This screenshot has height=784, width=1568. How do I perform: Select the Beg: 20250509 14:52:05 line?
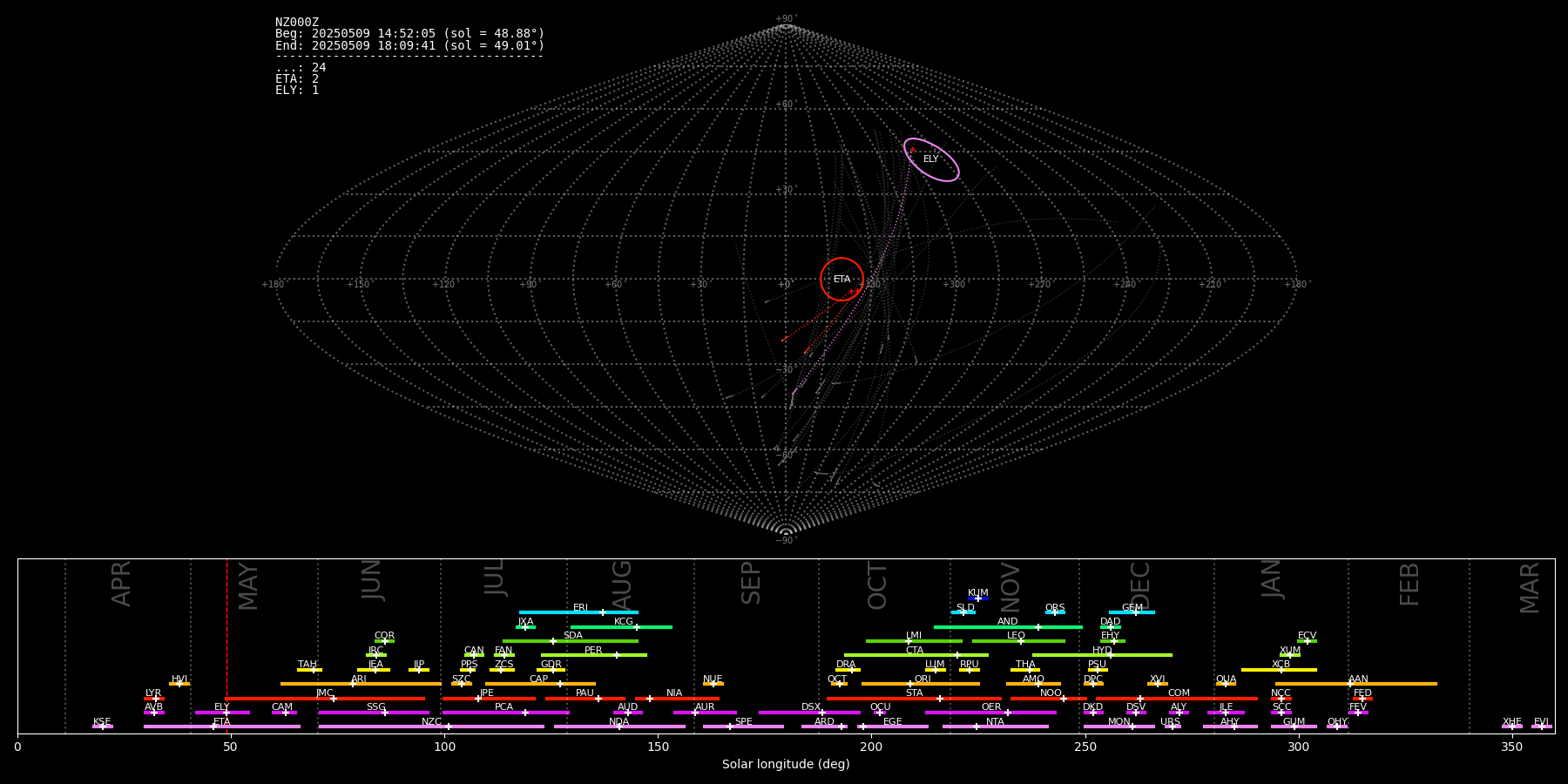pos(409,34)
